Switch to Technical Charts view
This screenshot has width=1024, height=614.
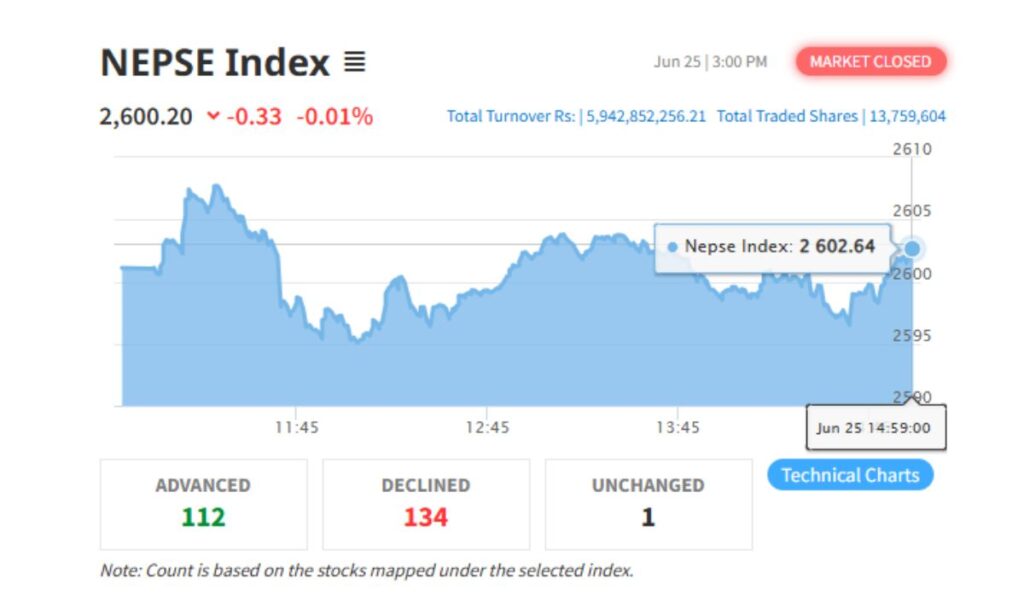(850, 474)
